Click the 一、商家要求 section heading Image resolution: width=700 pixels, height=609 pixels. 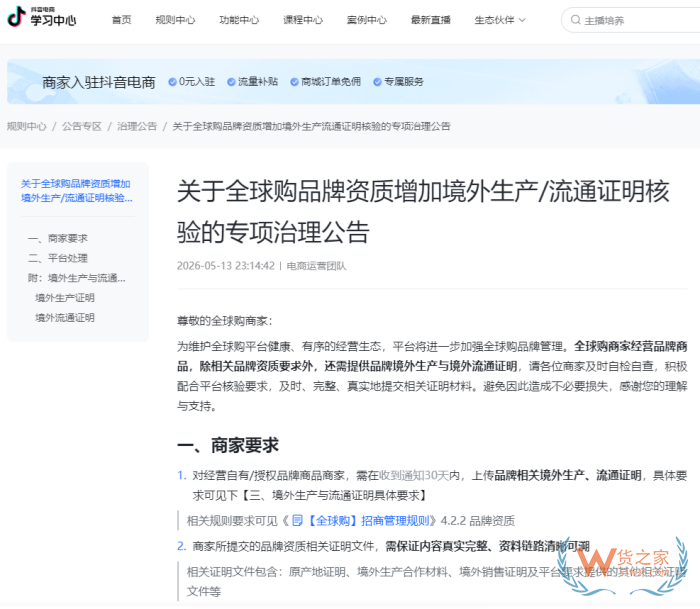tap(228, 445)
